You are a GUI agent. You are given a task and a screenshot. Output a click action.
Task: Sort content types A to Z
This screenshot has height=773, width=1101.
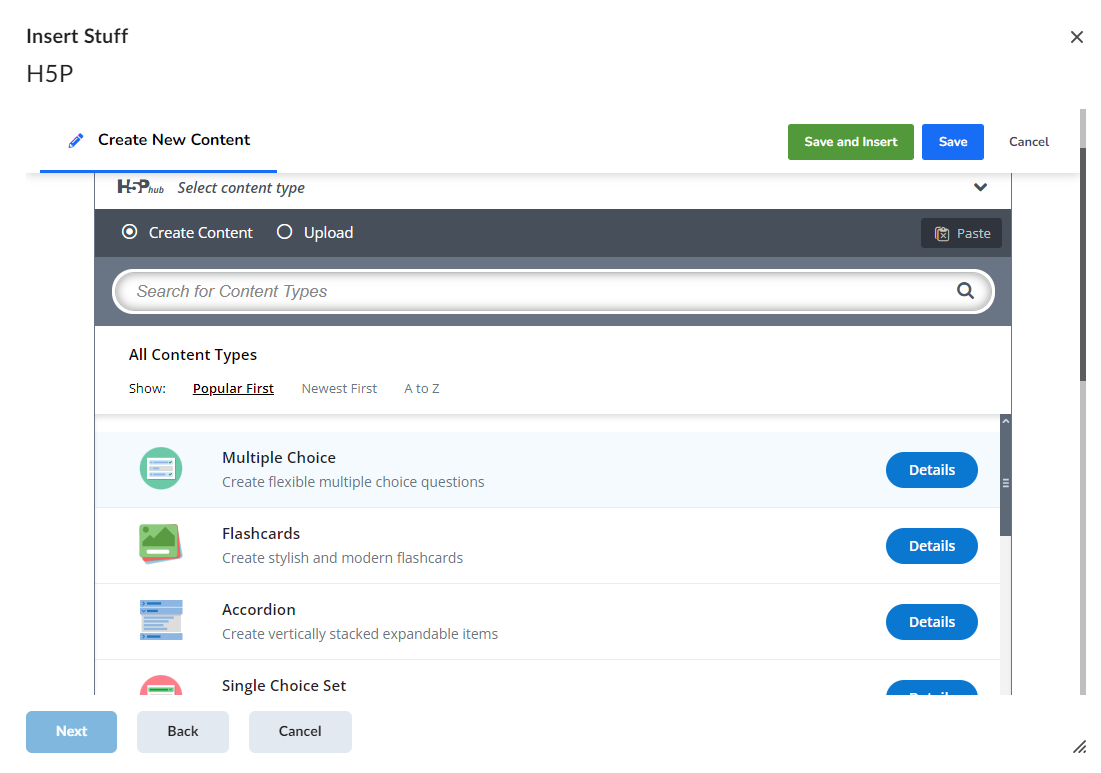[421, 388]
